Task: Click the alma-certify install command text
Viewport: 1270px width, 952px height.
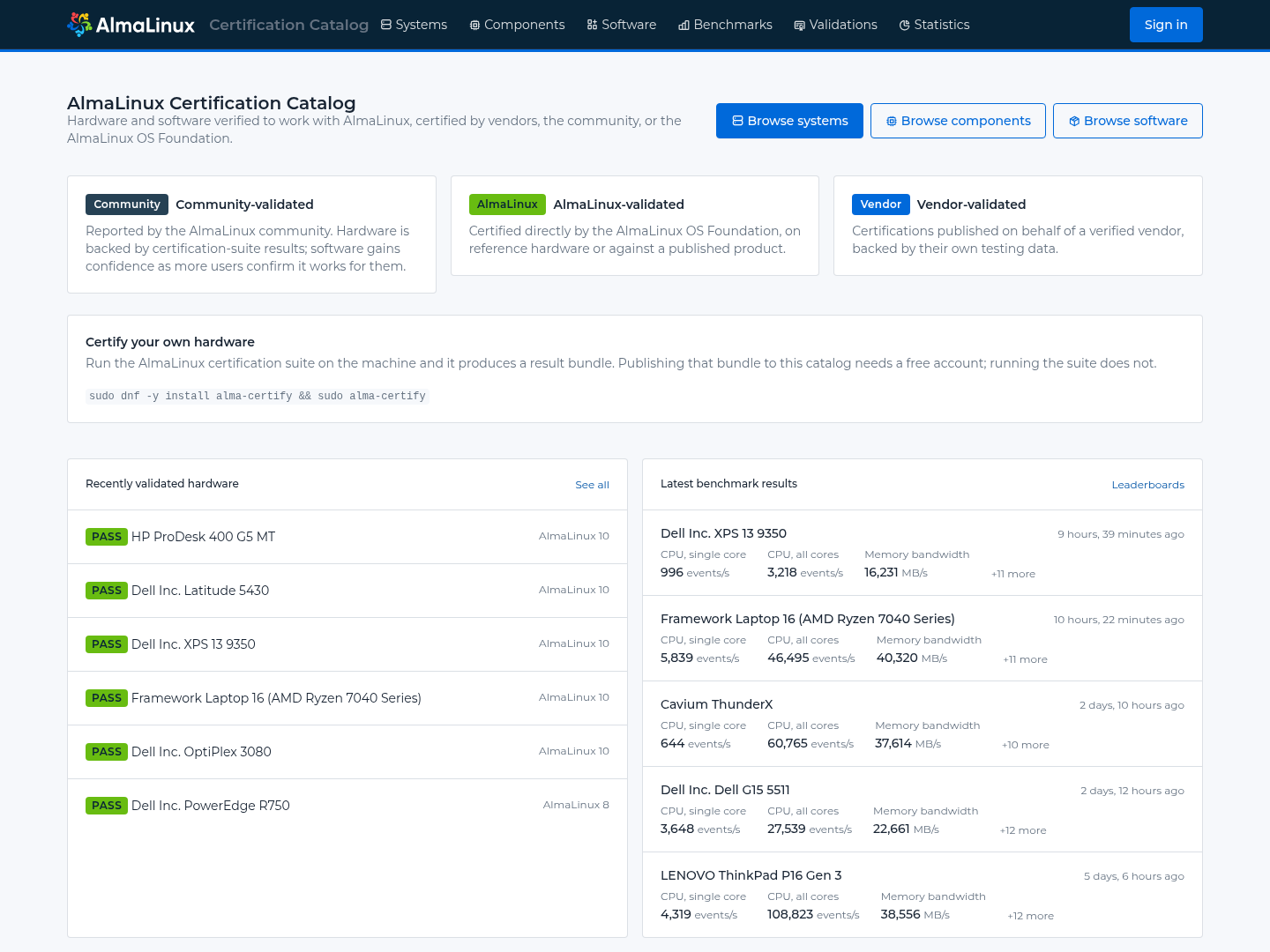Action: pos(258,397)
